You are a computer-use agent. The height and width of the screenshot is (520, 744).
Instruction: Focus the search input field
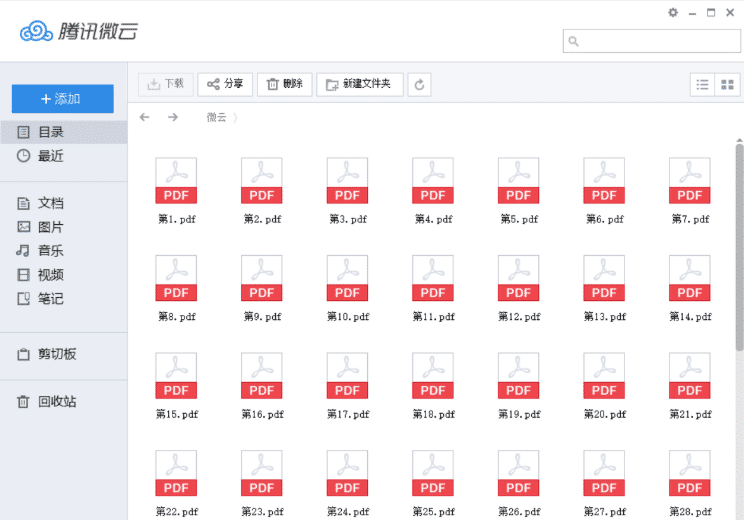point(651,41)
